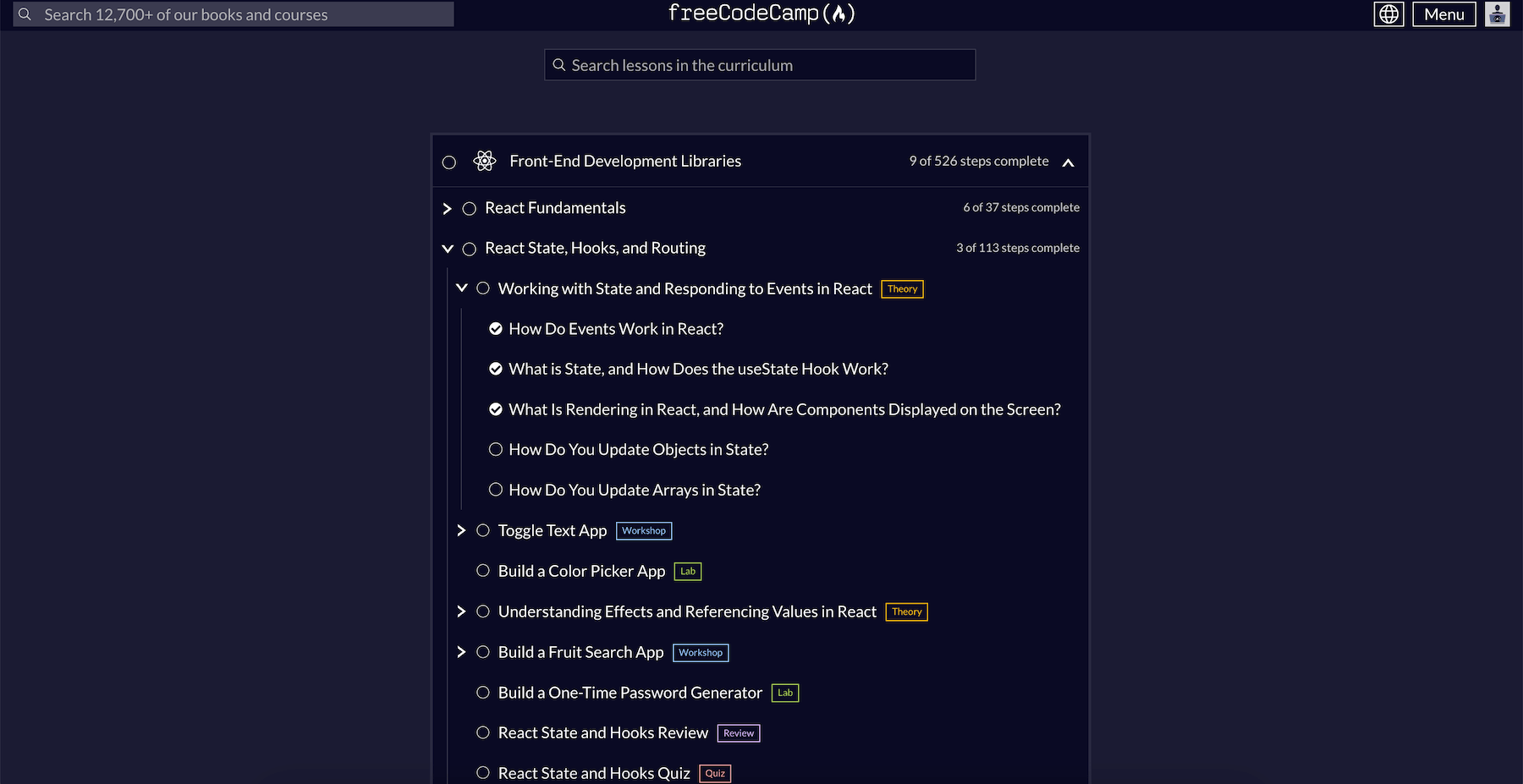Click status circle of Understanding Effects theory
The image size is (1523, 784).
(483, 611)
